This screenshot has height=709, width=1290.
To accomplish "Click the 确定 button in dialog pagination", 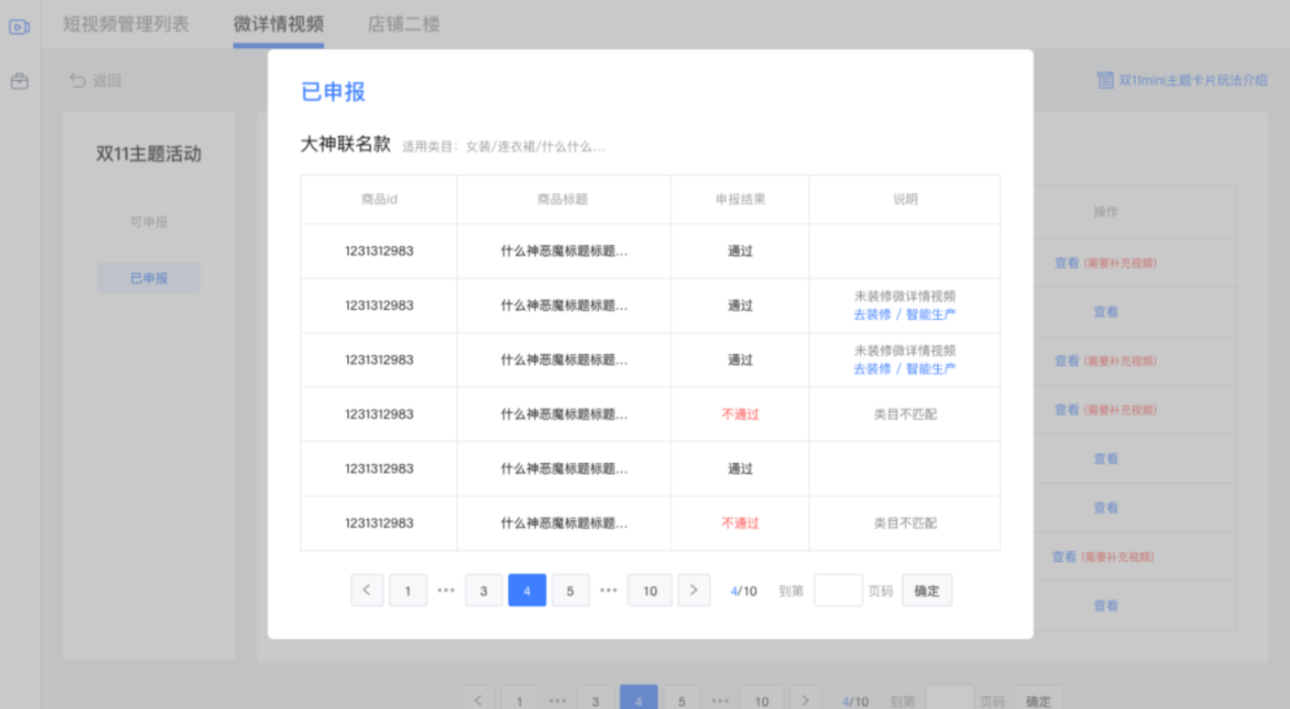I will pyautogui.click(x=927, y=590).
